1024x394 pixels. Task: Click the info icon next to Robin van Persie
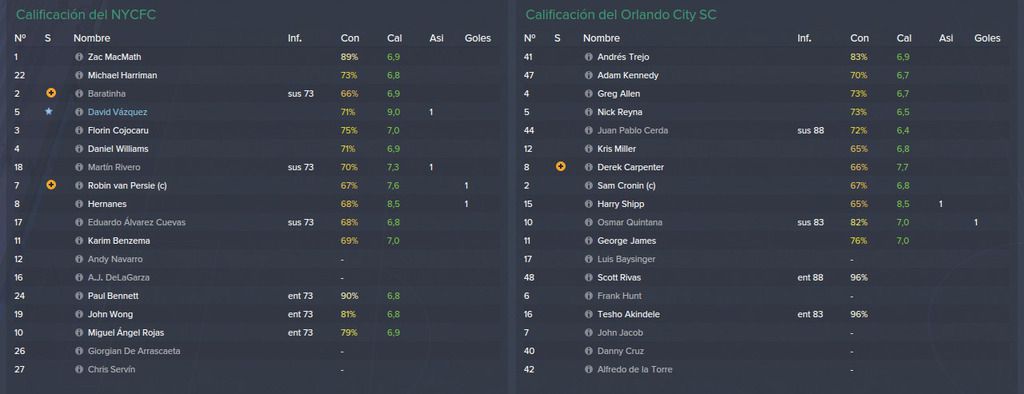click(79, 186)
